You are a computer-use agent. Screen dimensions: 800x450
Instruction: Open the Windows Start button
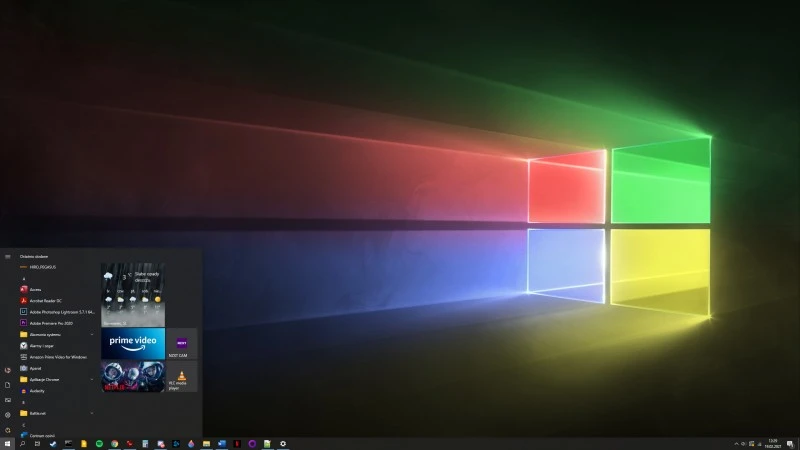pos(7,444)
